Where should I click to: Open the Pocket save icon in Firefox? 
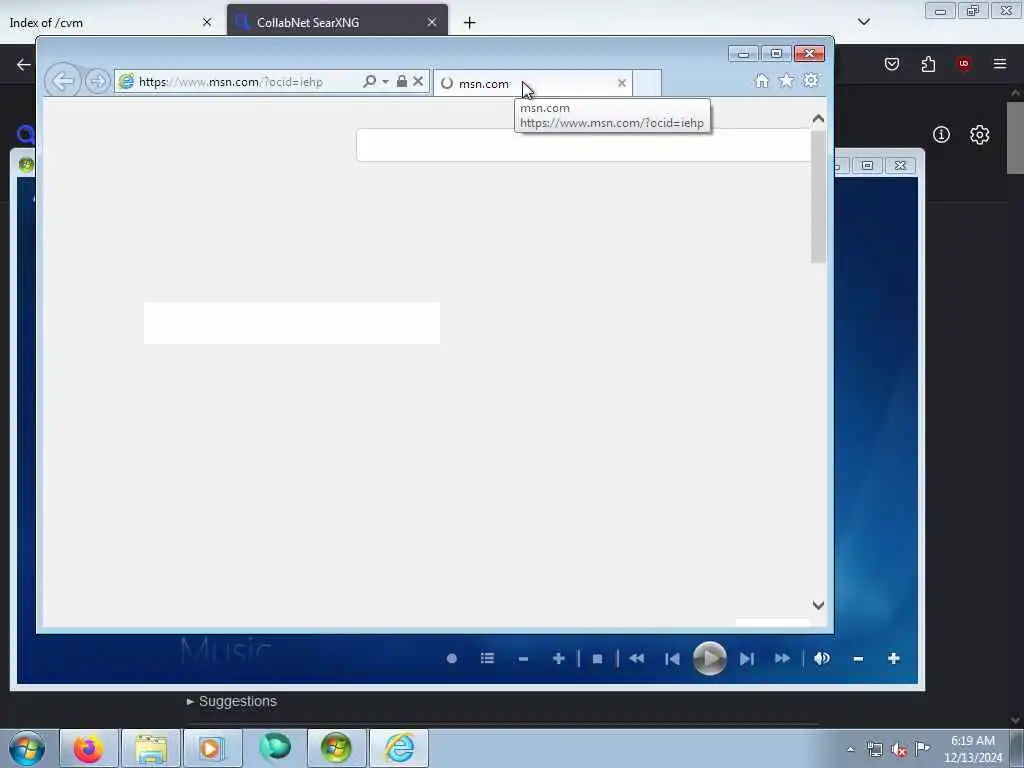coord(891,64)
